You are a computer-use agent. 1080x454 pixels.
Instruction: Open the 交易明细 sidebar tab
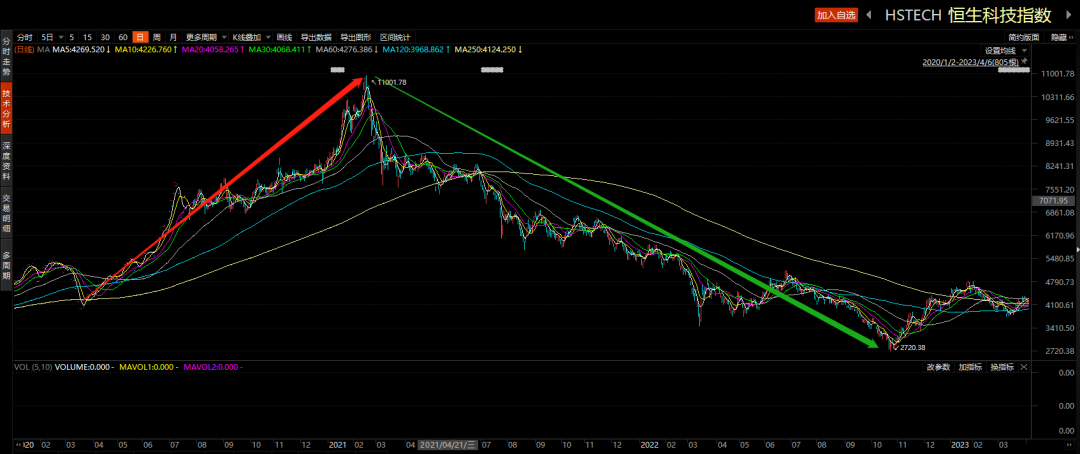coord(6,214)
